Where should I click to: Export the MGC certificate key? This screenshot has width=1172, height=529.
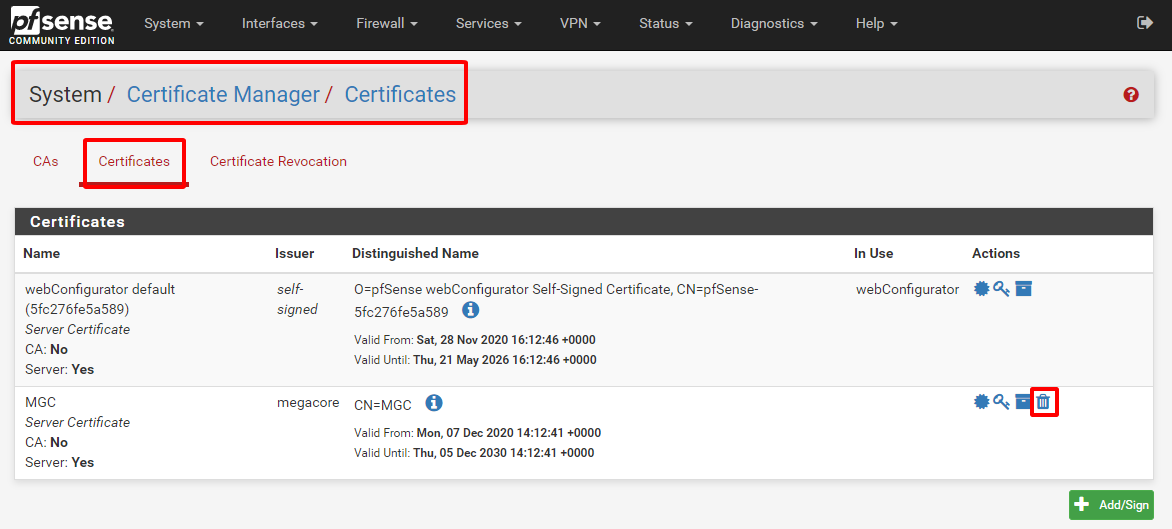coord(1002,402)
